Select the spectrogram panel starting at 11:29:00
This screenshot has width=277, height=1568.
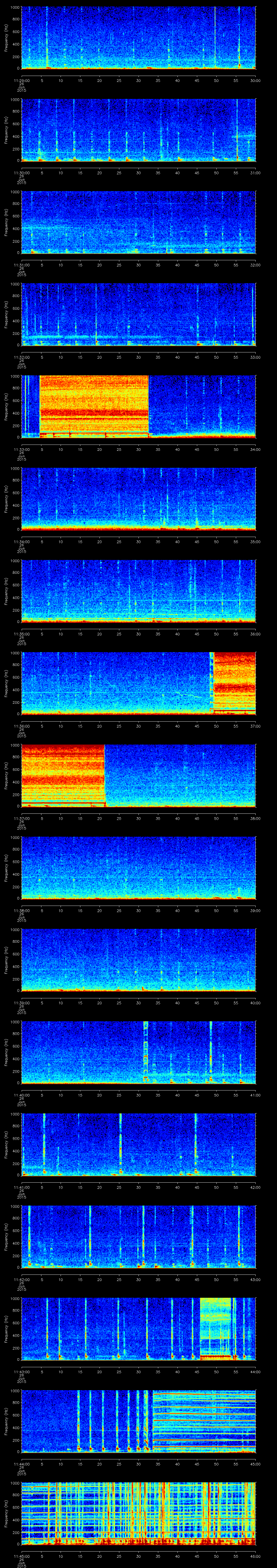tap(138, 38)
